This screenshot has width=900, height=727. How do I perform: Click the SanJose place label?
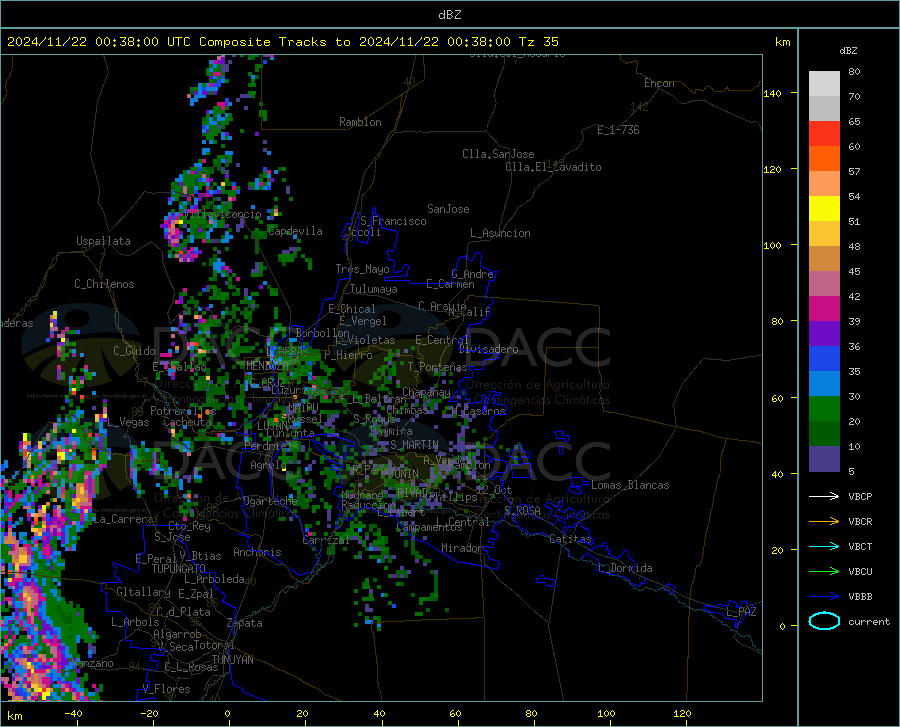[448, 209]
